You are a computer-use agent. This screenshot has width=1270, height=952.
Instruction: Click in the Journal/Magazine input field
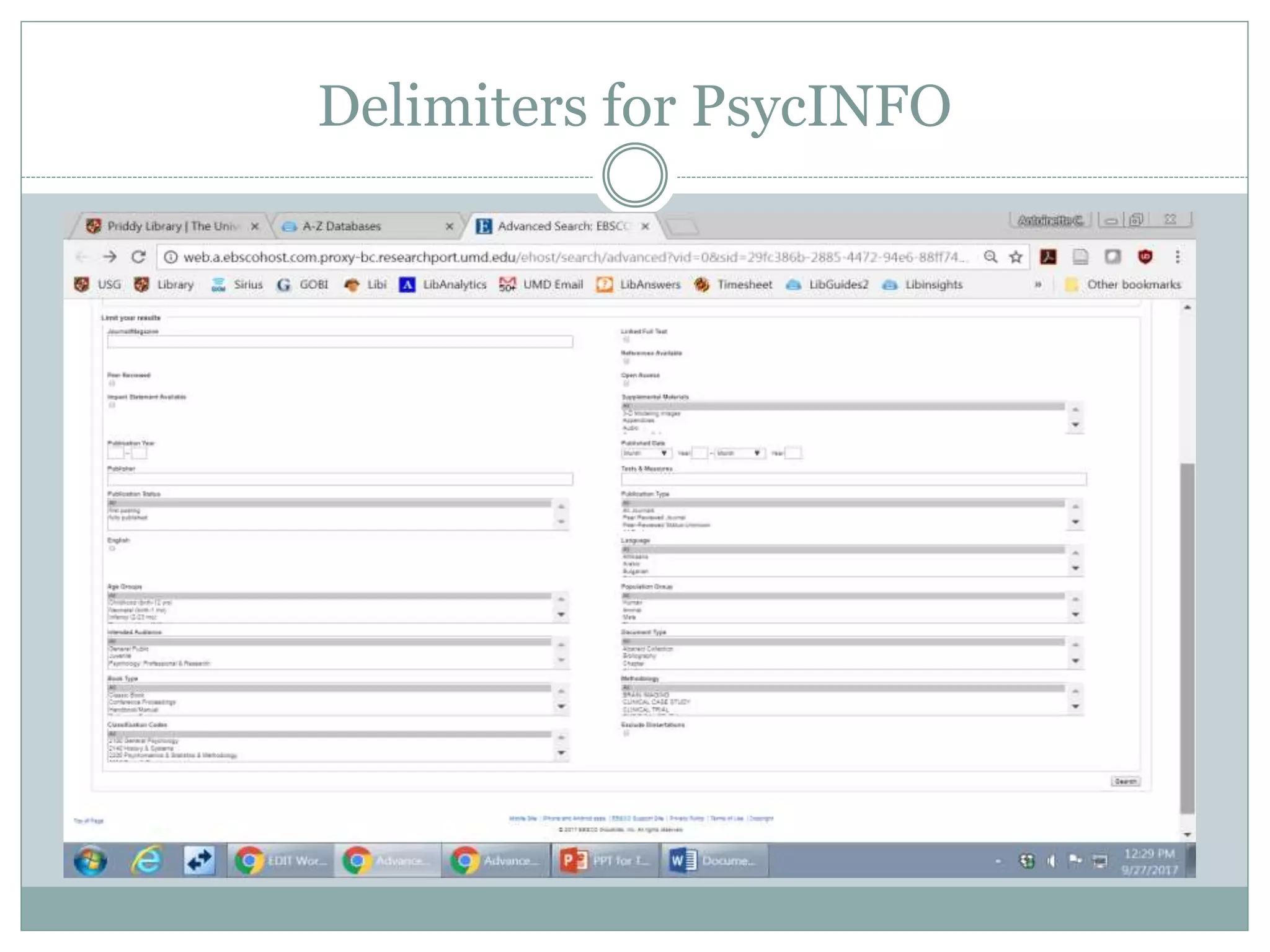point(340,342)
